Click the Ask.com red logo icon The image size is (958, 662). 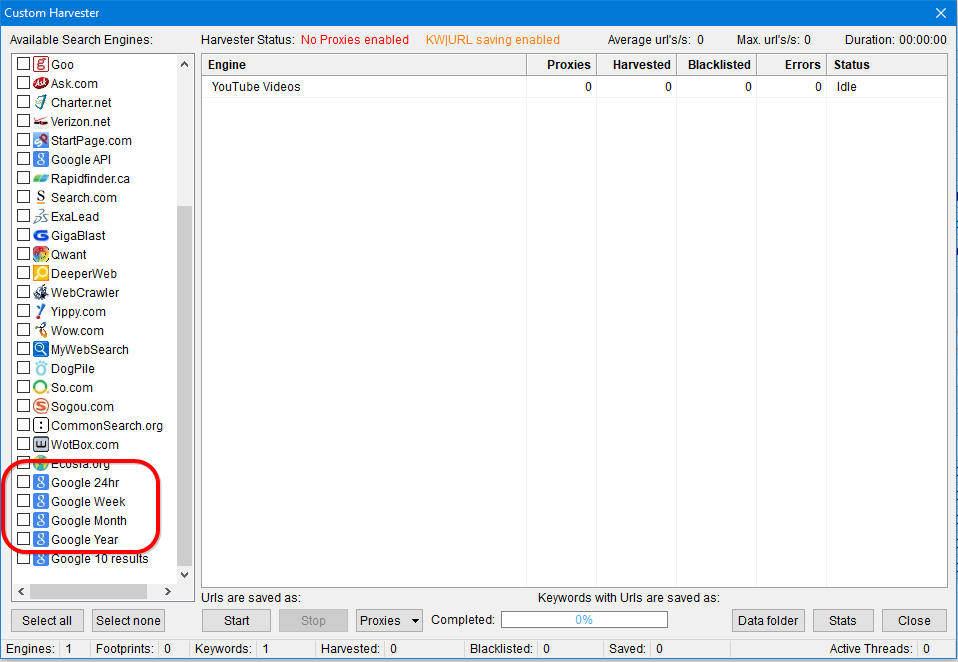[41, 83]
